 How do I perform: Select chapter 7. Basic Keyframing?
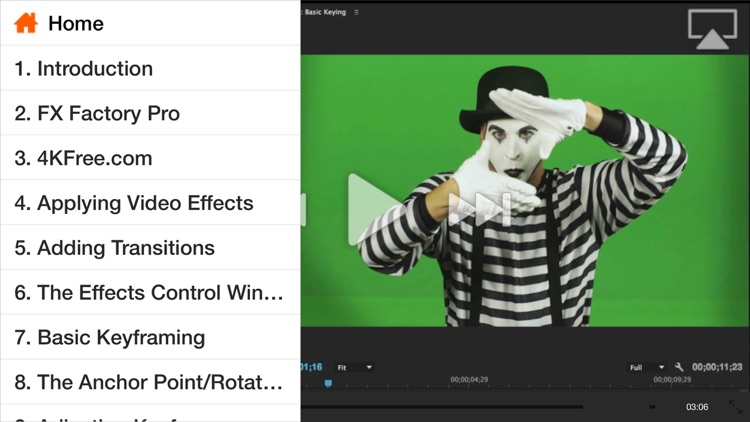[150, 337]
